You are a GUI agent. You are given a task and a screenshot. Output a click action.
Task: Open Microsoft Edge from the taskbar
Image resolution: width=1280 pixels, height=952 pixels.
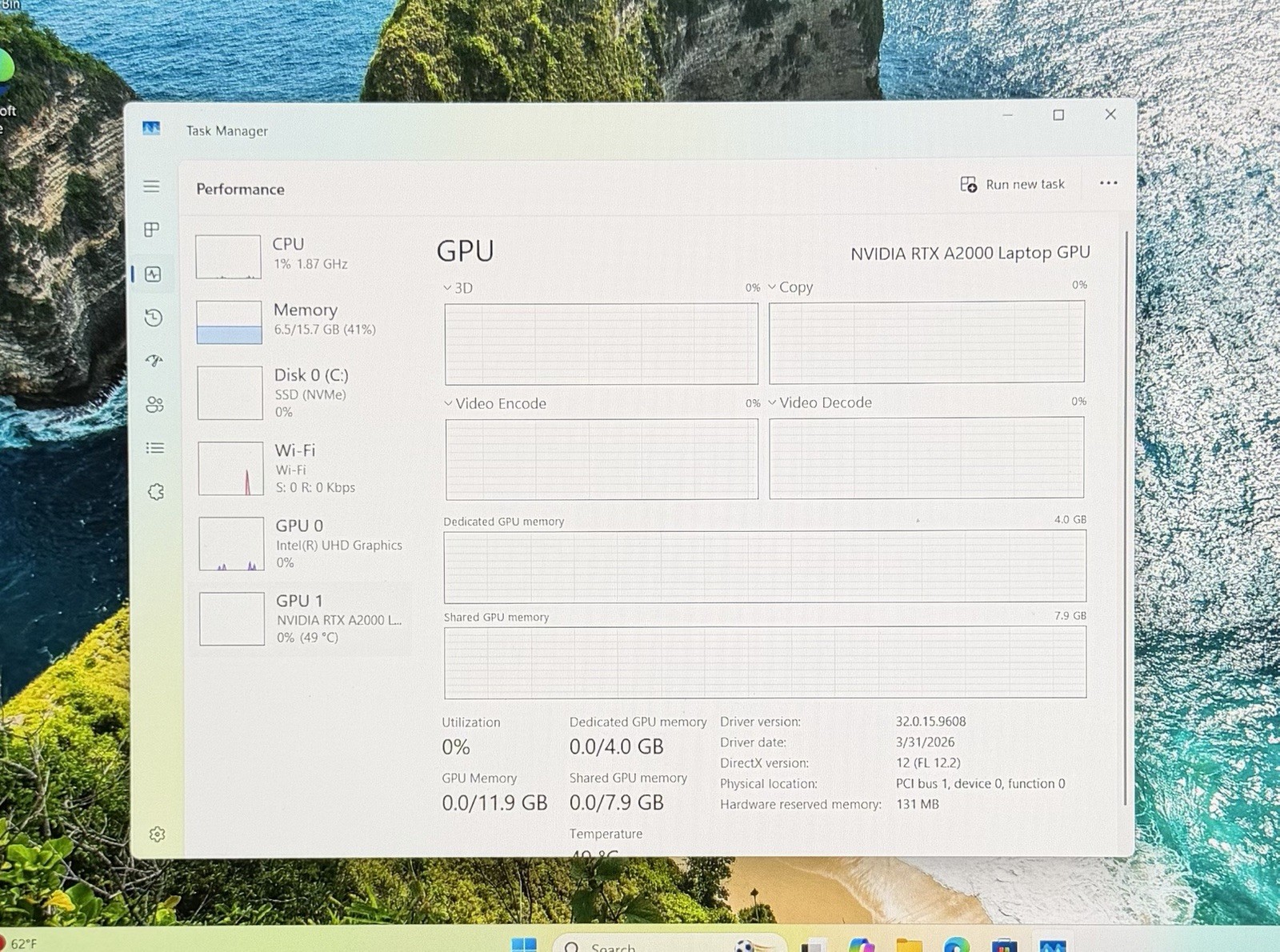tap(957, 946)
